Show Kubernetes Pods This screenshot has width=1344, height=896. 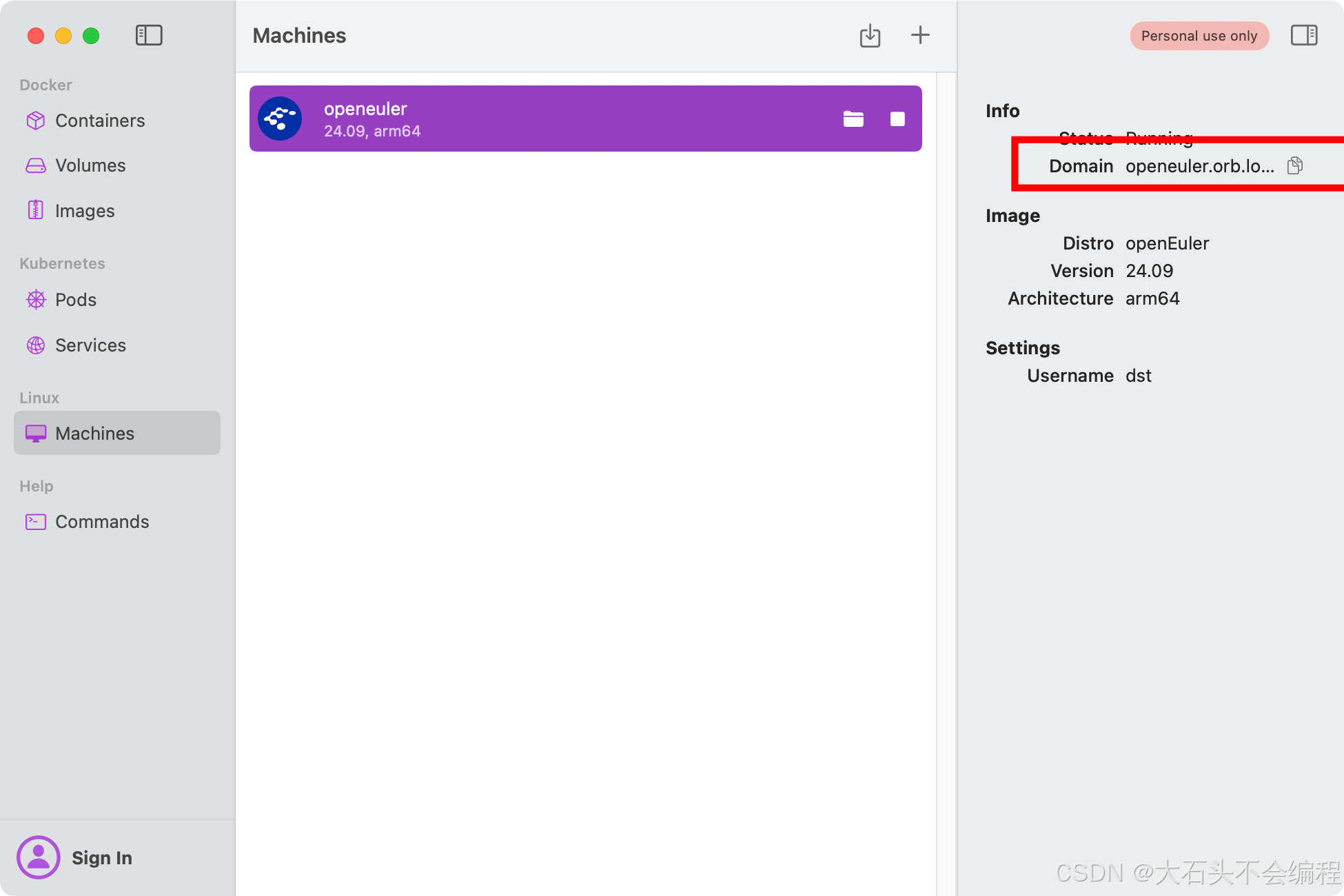point(76,300)
